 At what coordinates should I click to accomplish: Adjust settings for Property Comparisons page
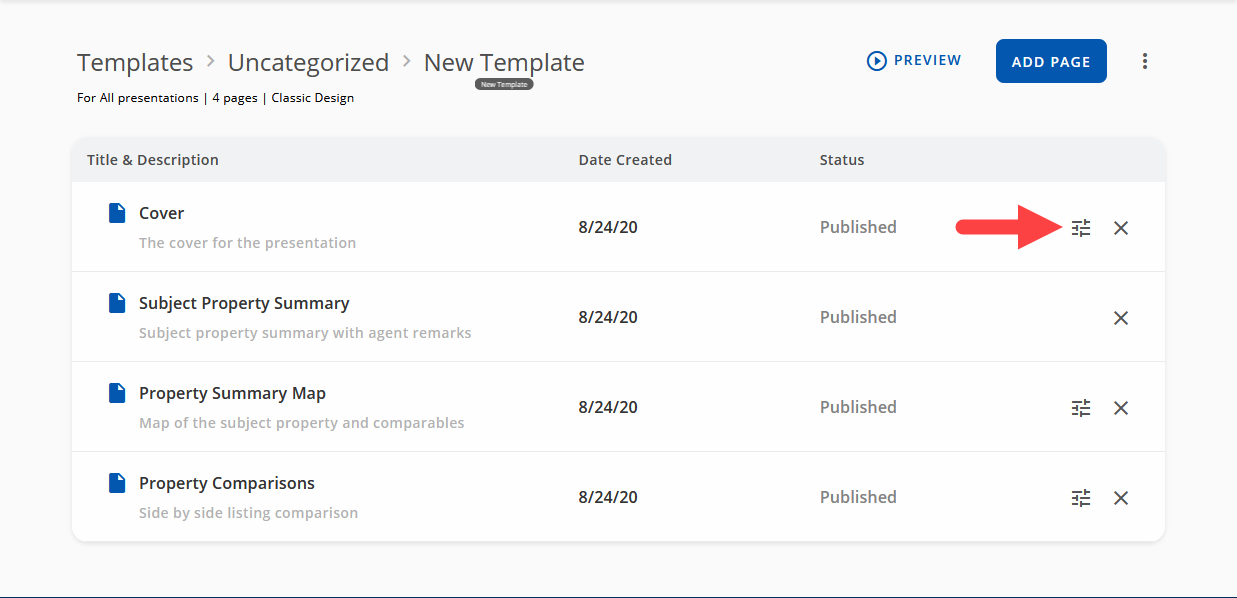pos(1081,498)
